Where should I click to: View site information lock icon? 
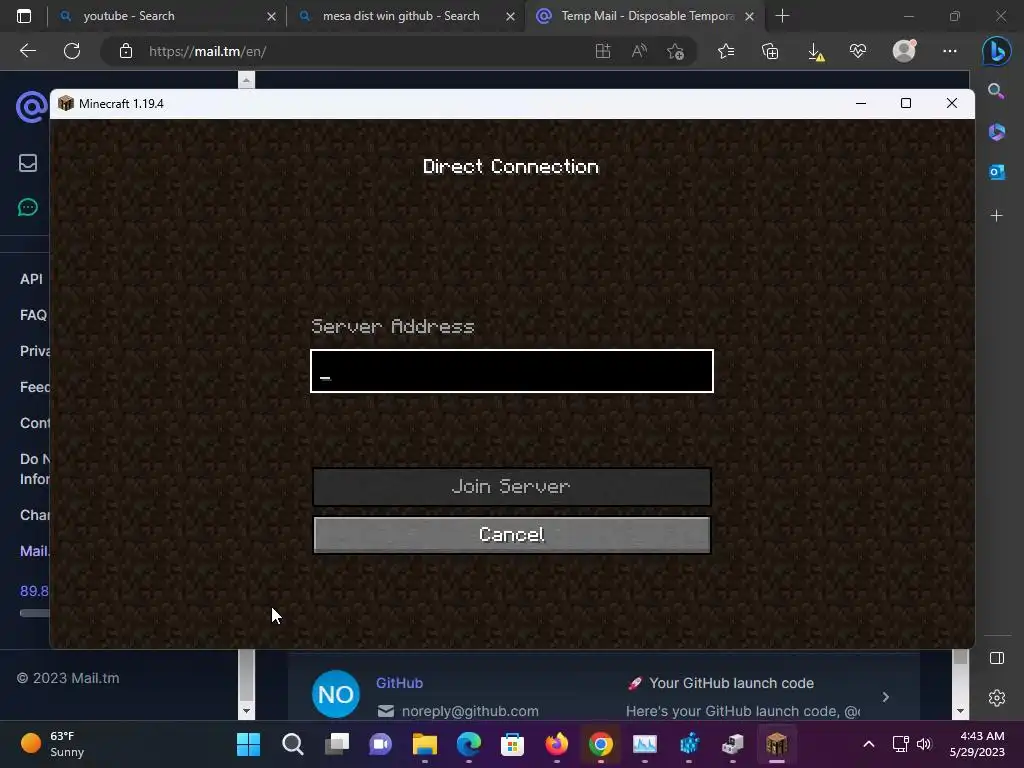(x=125, y=51)
